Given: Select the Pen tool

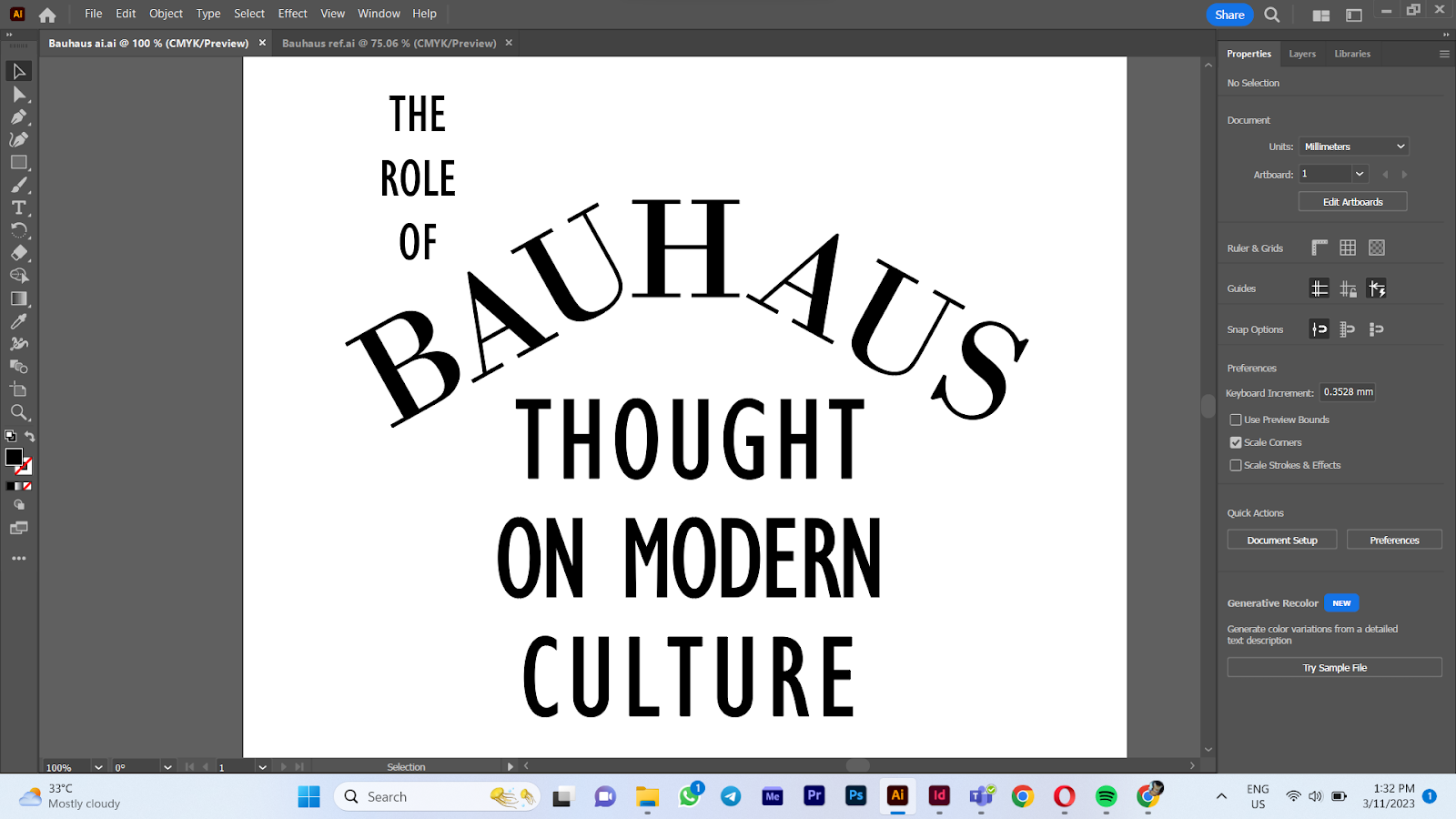Looking at the screenshot, I should (x=19, y=116).
